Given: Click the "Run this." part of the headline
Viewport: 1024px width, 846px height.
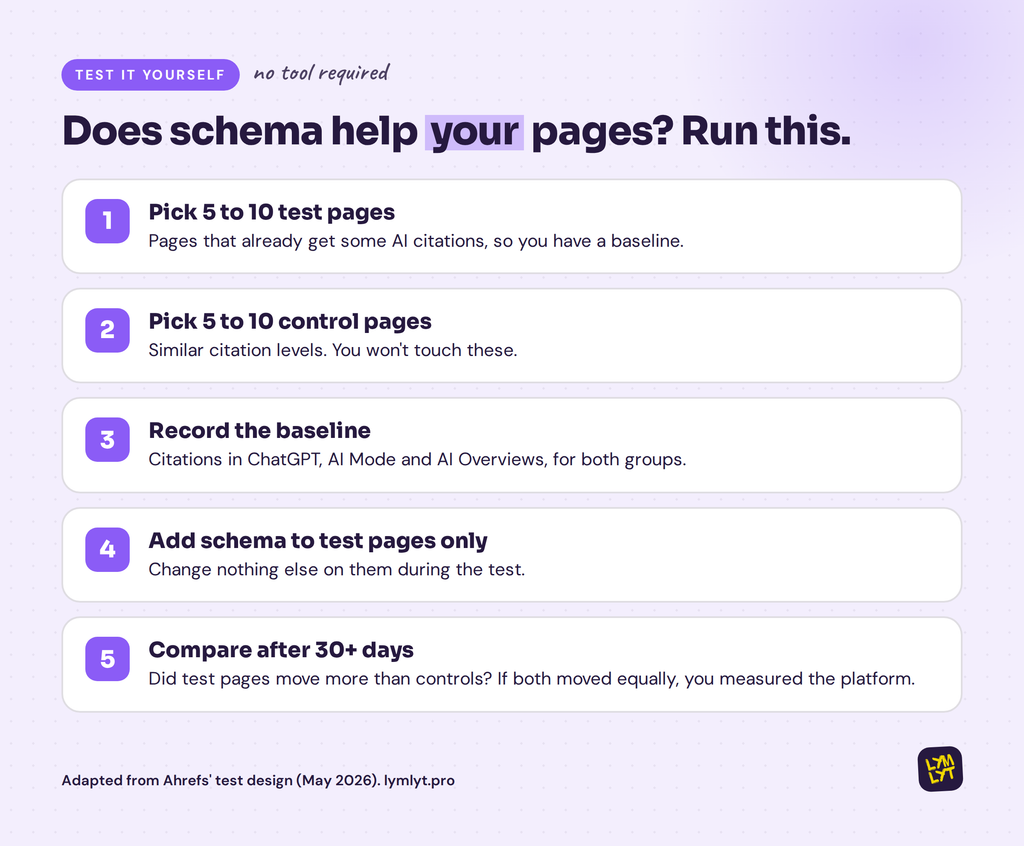Looking at the screenshot, I should click(x=766, y=131).
